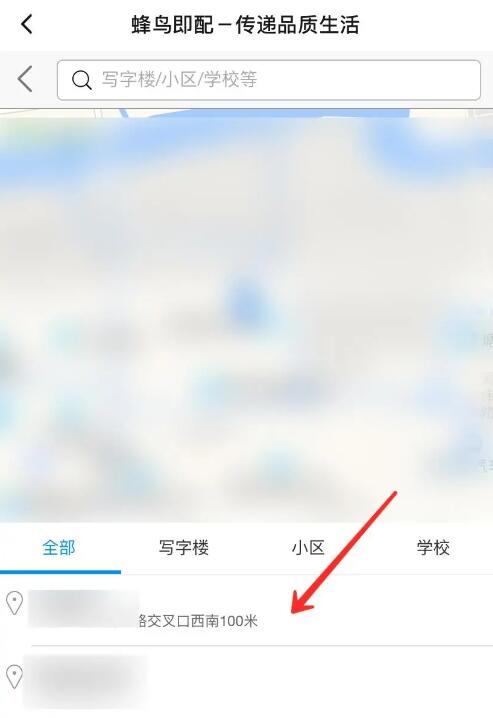This screenshot has width=493, height=718.
Task: Switch to the 学校 tab
Action: tap(433, 547)
